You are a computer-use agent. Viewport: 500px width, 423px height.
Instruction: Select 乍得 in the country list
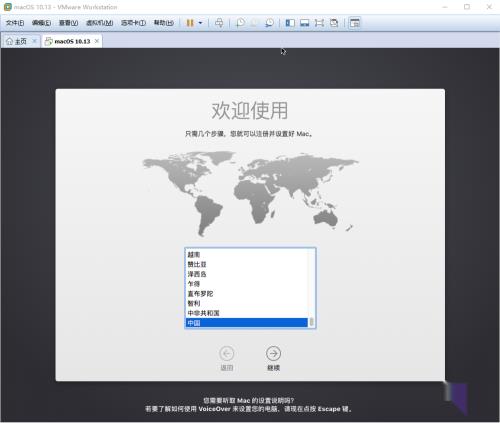[x=247, y=284]
